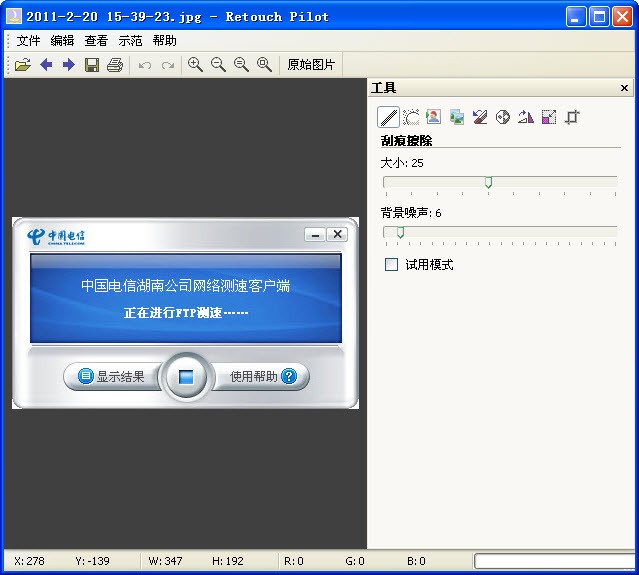Click G: 0 in the status bar
639x575 pixels.
pos(355,561)
